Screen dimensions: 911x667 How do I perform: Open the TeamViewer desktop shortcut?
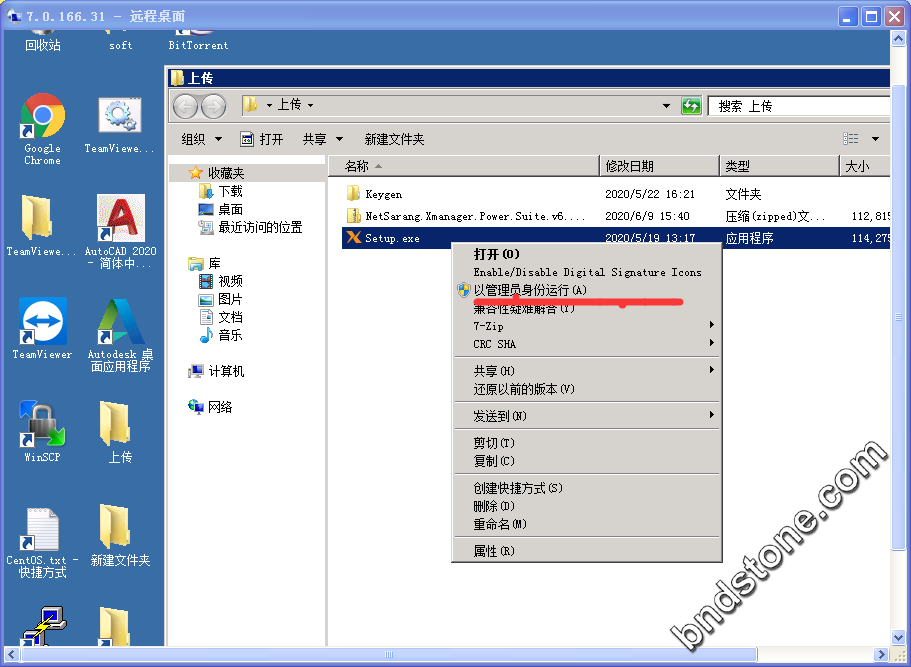click(x=42, y=323)
